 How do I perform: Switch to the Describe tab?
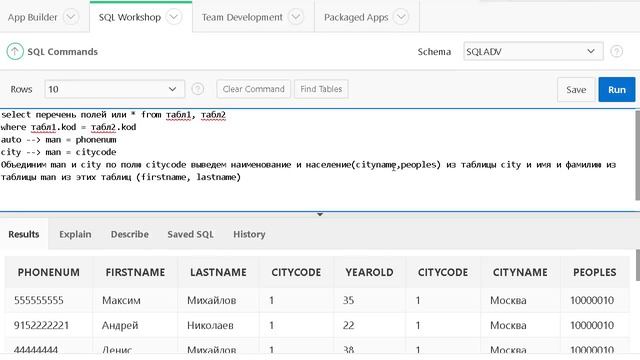(130, 234)
